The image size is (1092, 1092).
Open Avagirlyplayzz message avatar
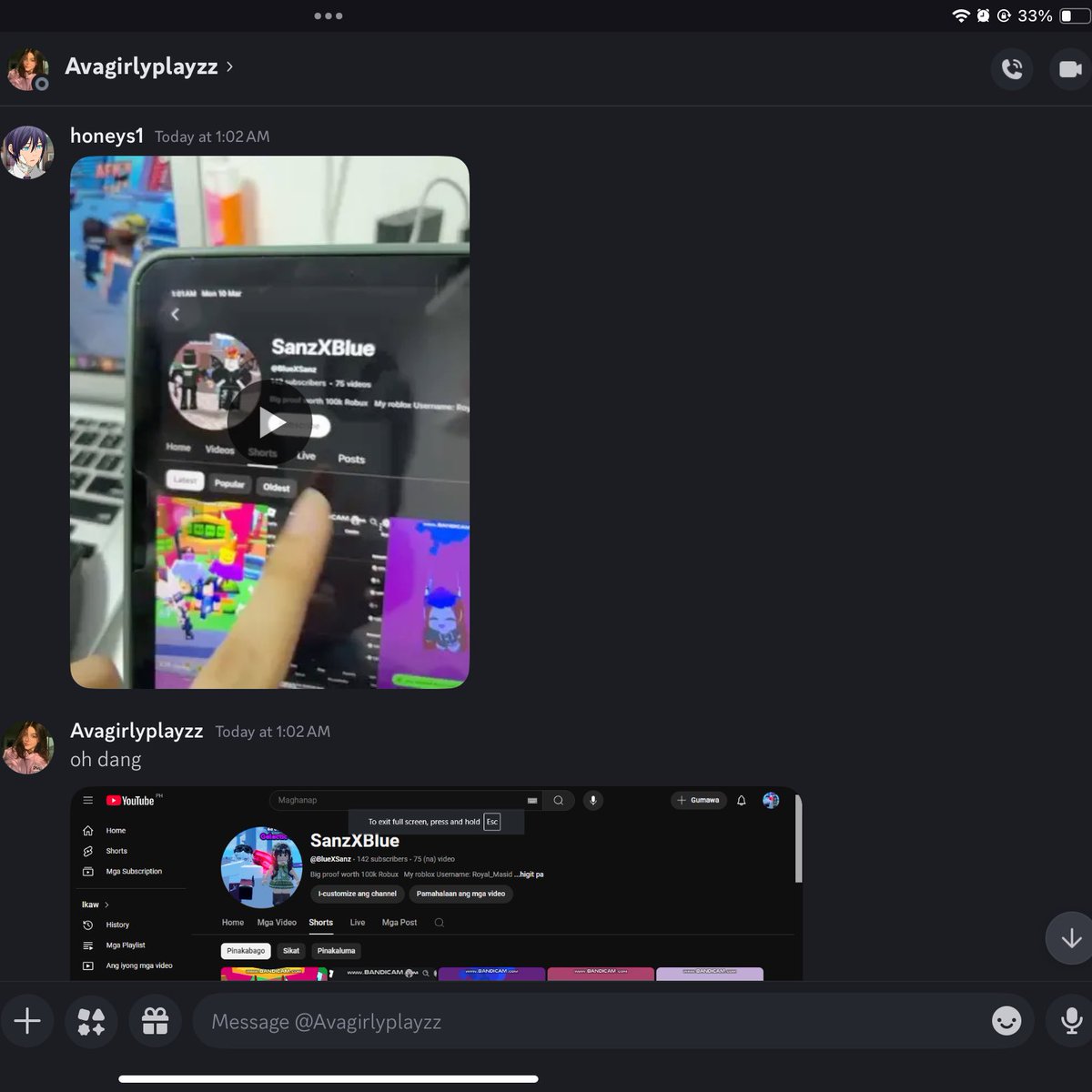27,747
